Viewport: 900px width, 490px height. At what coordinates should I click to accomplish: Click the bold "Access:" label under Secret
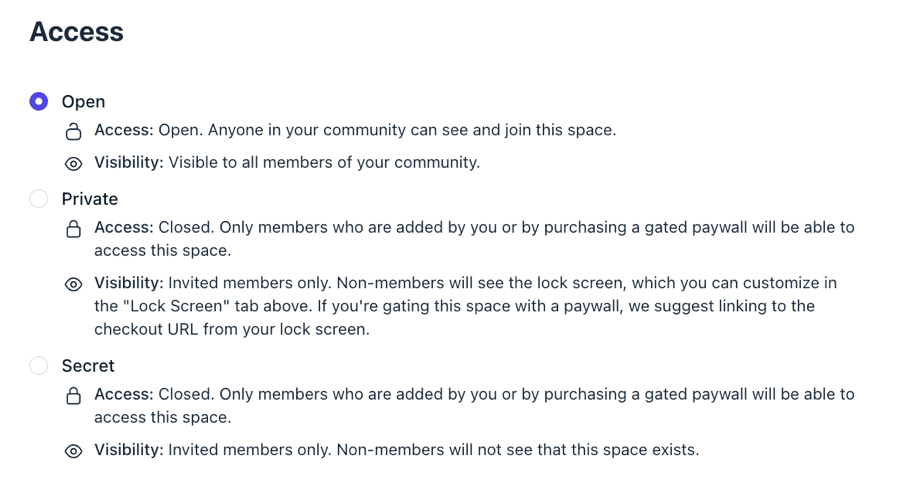click(x=124, y=394)
